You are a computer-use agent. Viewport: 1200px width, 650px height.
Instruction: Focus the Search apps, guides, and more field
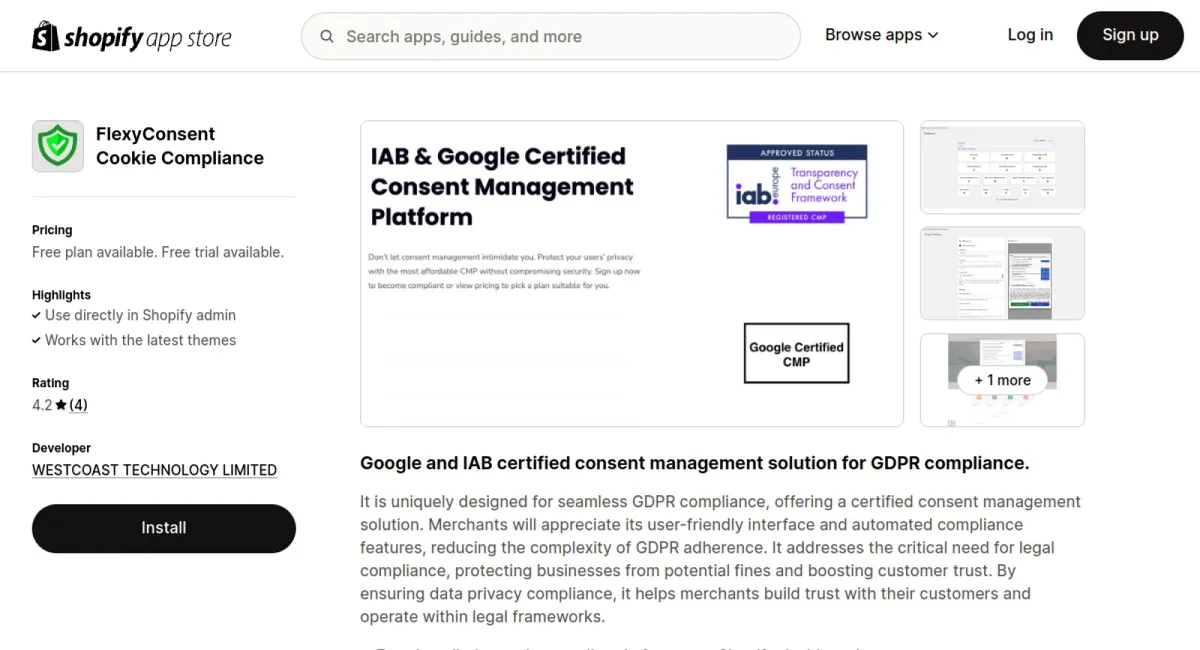click(560, 37)
